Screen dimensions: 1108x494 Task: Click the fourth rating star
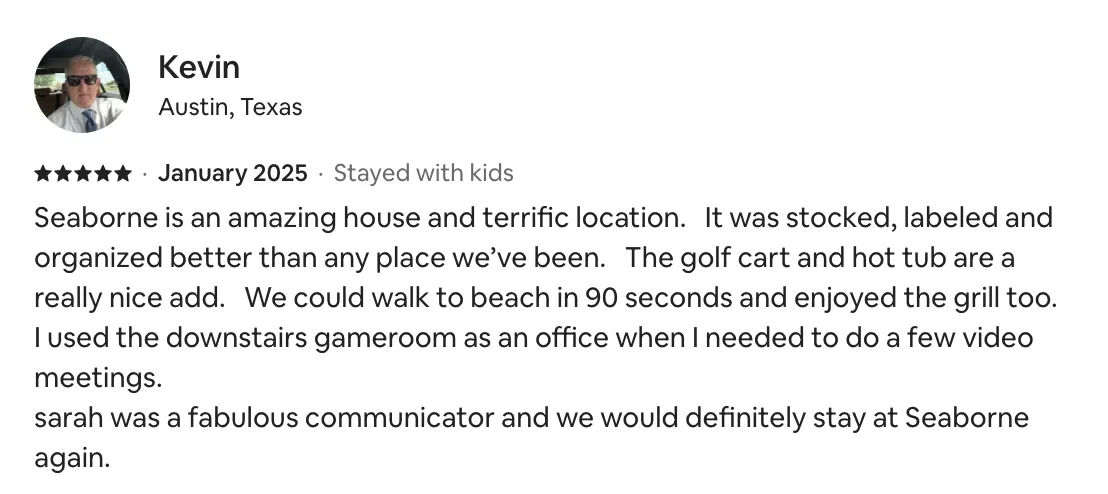[102, 174]
